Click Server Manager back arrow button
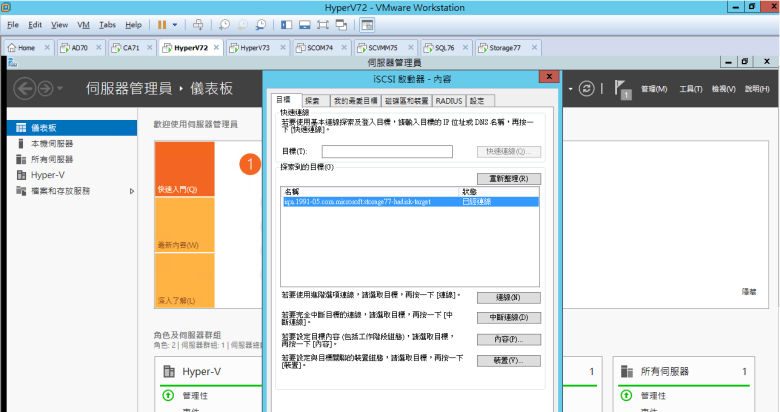Image resolution: width=780 pixels, height=412 pixels. (x=27, y=88)
